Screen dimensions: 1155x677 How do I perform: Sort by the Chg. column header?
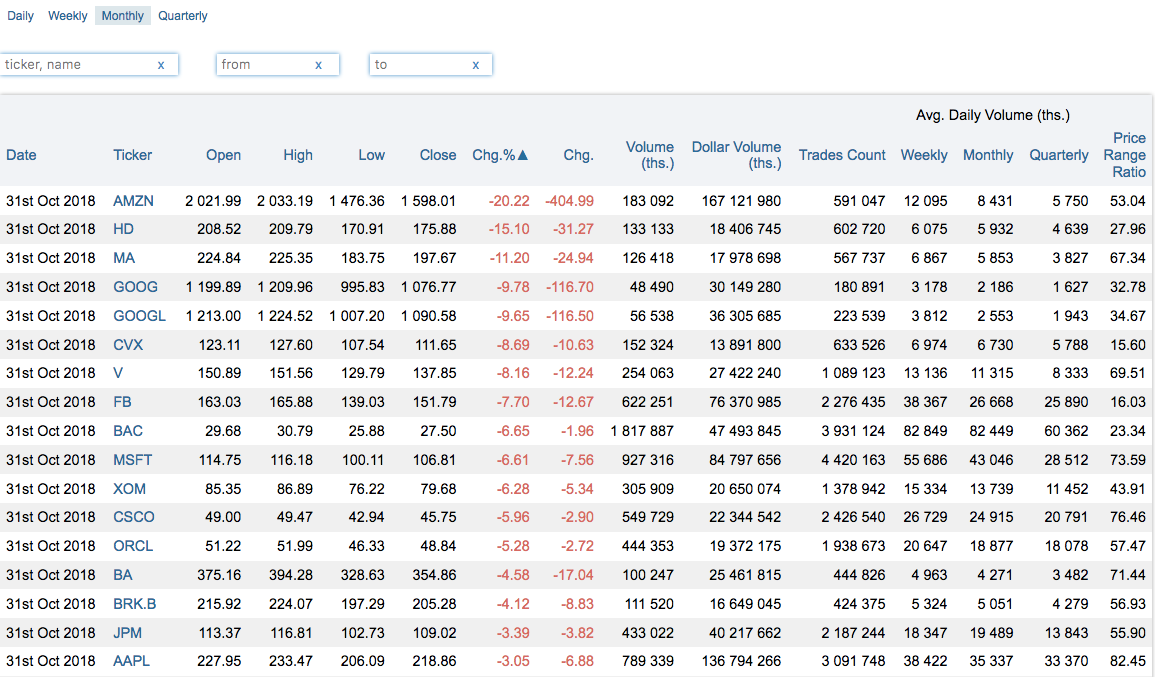[578, 155]
